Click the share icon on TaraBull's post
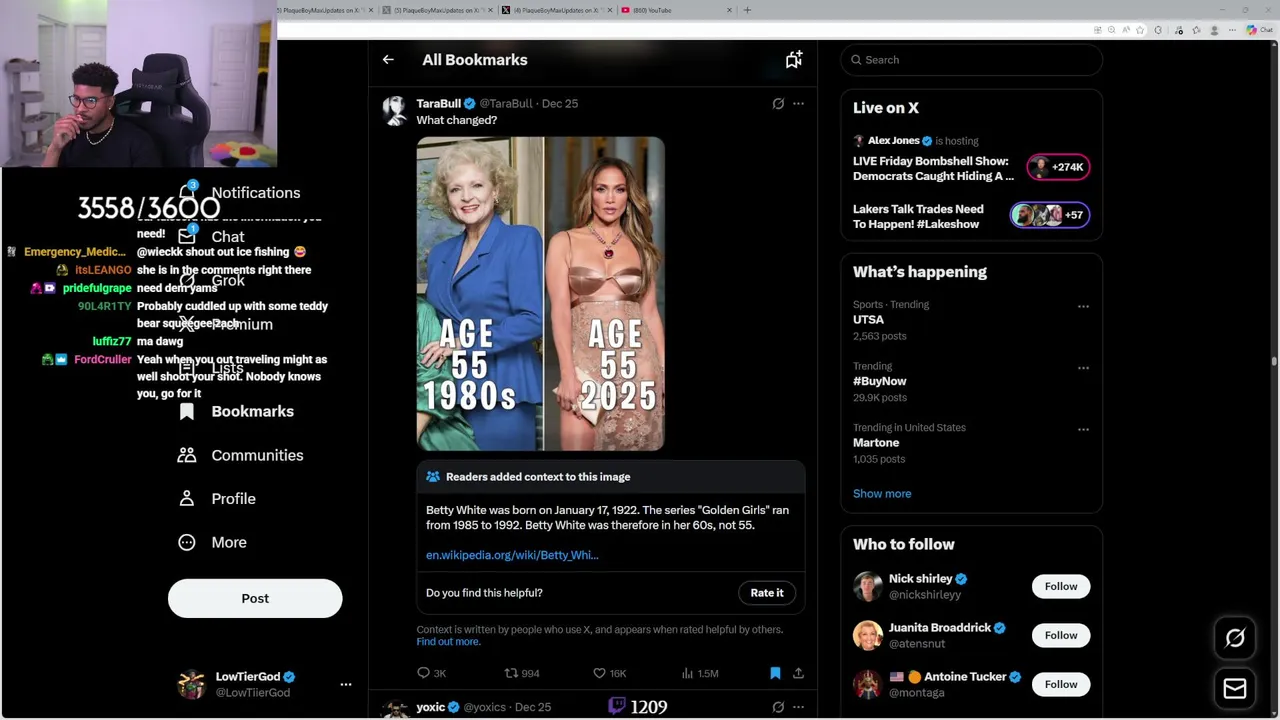The height and width of the screenshot is (720, 1280). [798, 673]
